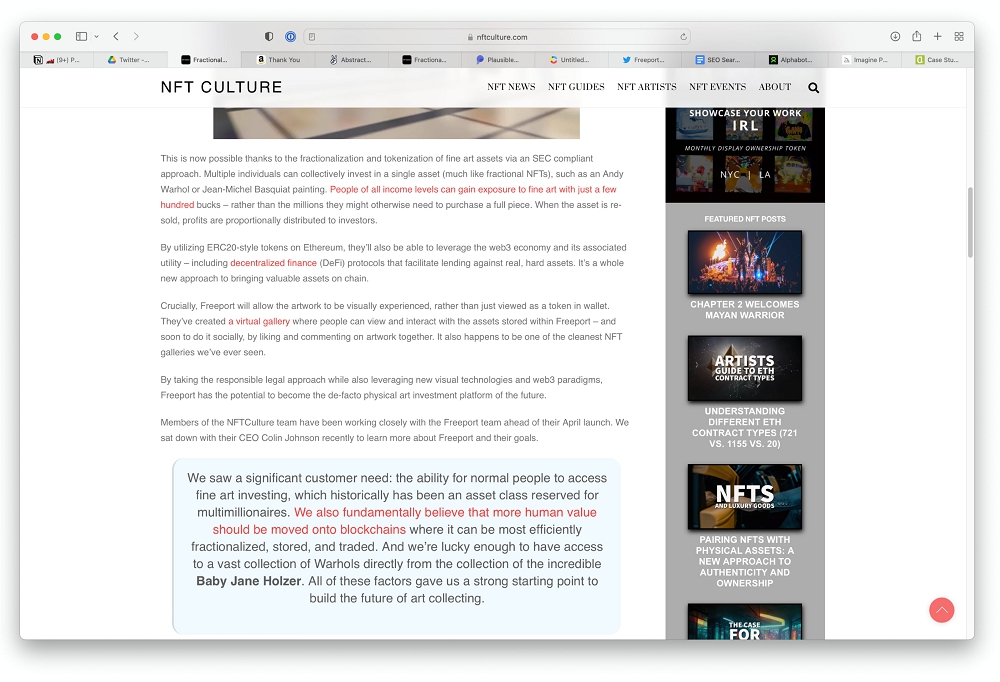
Task: Toggle the Safari sidebar button
Action: point(81,37)
